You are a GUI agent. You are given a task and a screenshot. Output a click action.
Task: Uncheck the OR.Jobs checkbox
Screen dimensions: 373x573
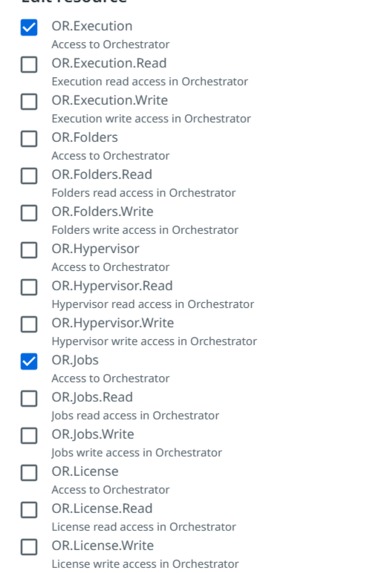click(29, 361)
